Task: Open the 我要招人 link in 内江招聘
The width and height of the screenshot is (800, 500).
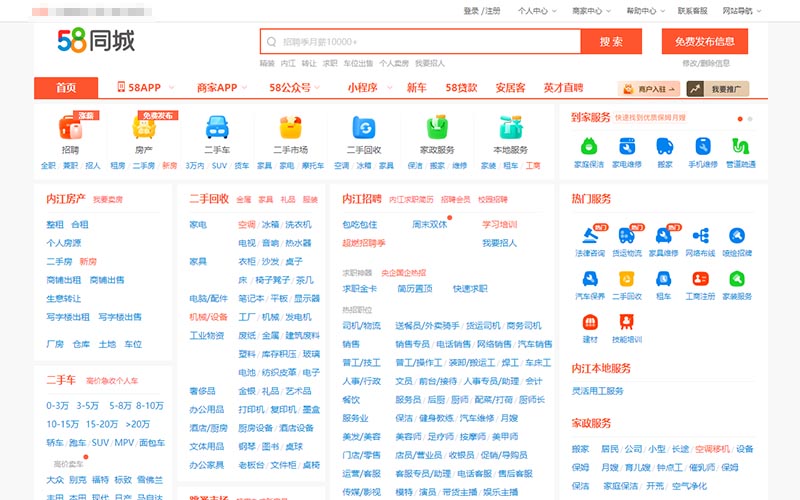Action: [499, 243]
